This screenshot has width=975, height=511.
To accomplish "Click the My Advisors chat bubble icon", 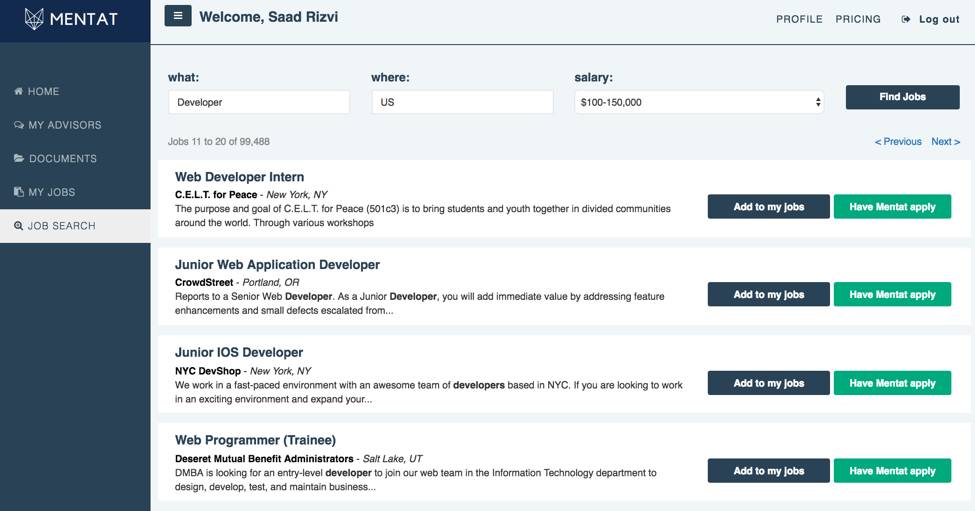I will click(18, 125).
